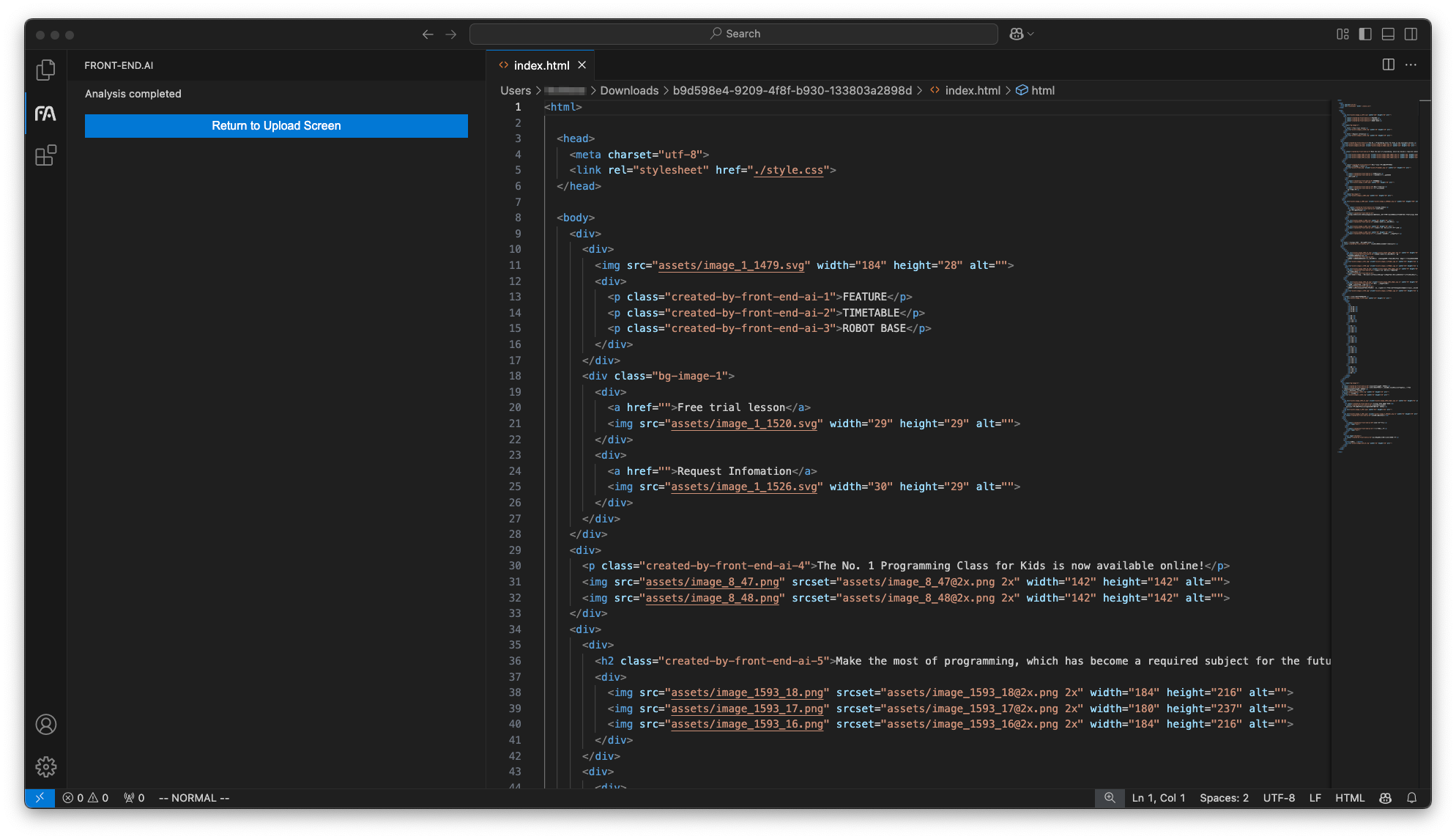
Task: Switch to the index.html tab
Action: click(x=541, y=65)
